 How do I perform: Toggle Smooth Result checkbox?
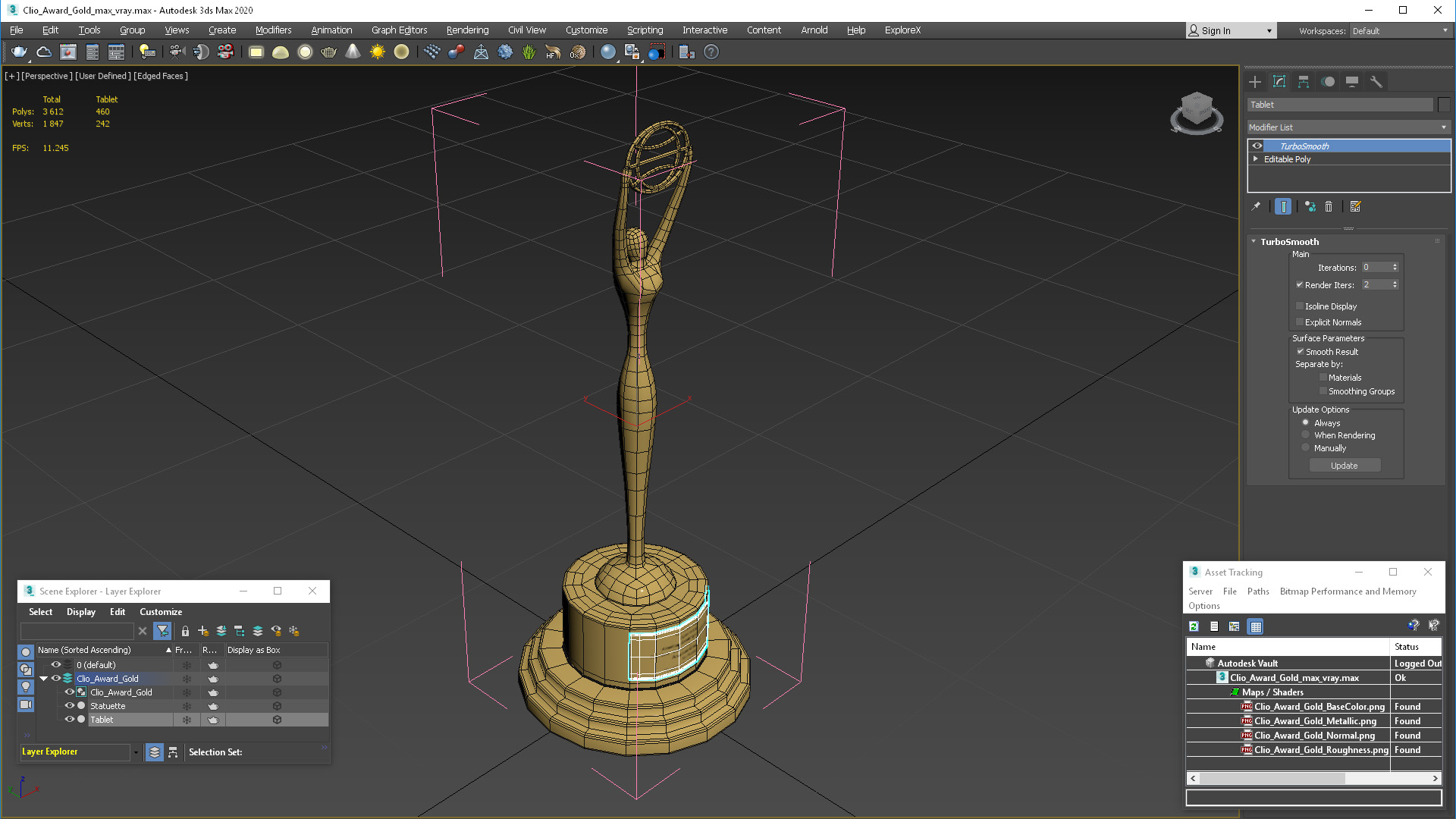(1300, 352)
